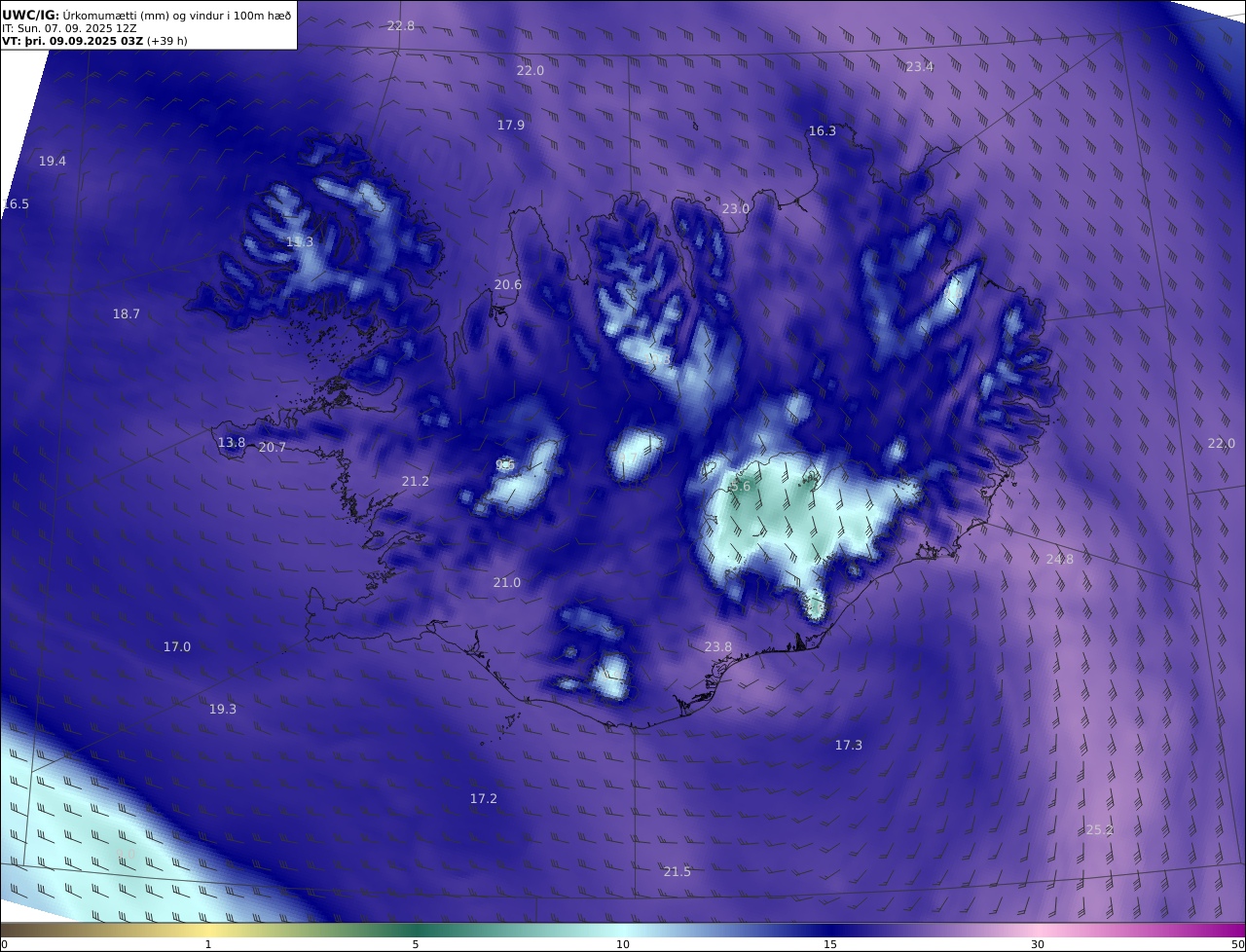Select the 17.0 value label
1246x952 pixels.
177,646
